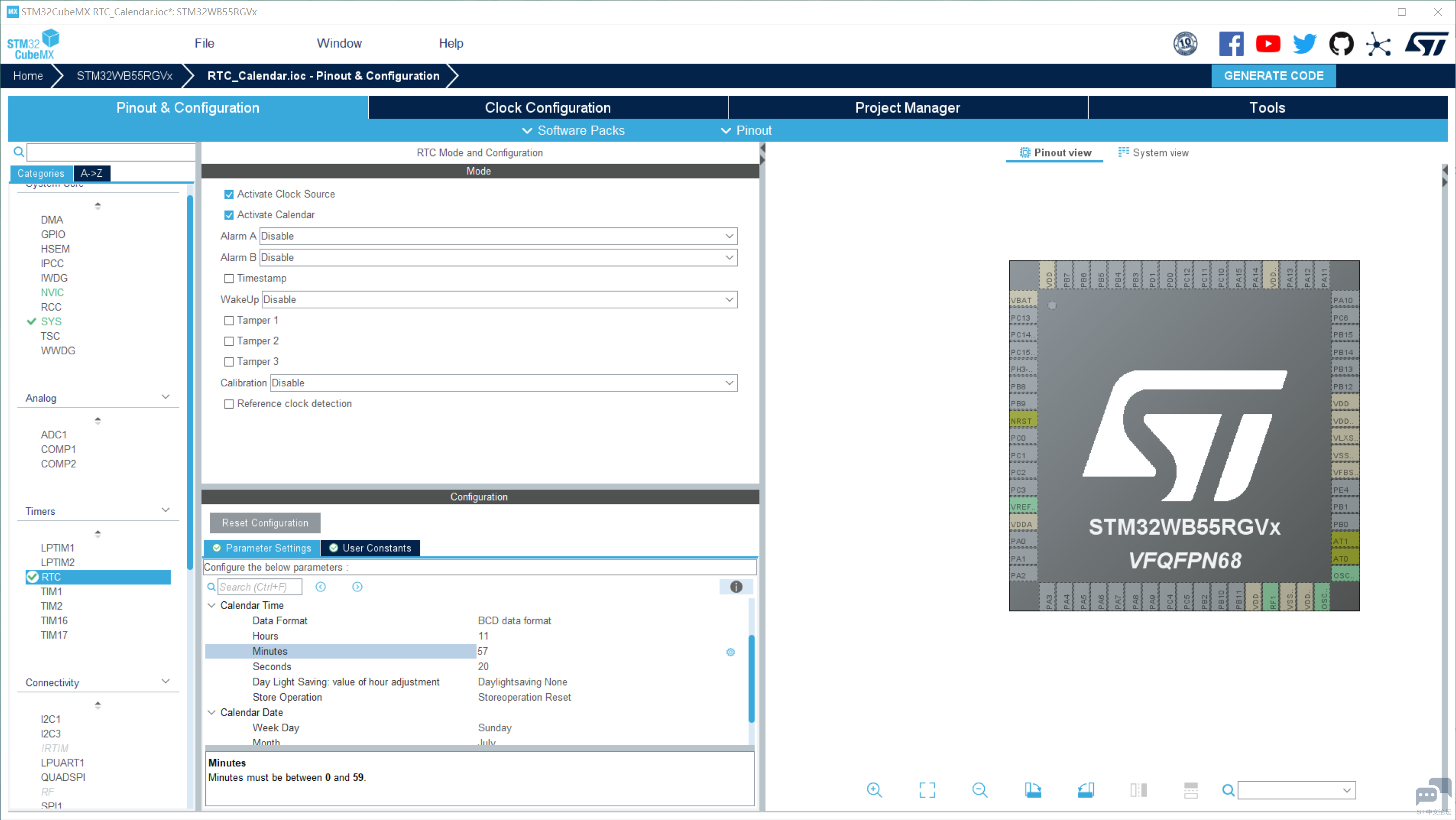Open the Help menu
Screen dimensions: 1456x820
[451, 43]
